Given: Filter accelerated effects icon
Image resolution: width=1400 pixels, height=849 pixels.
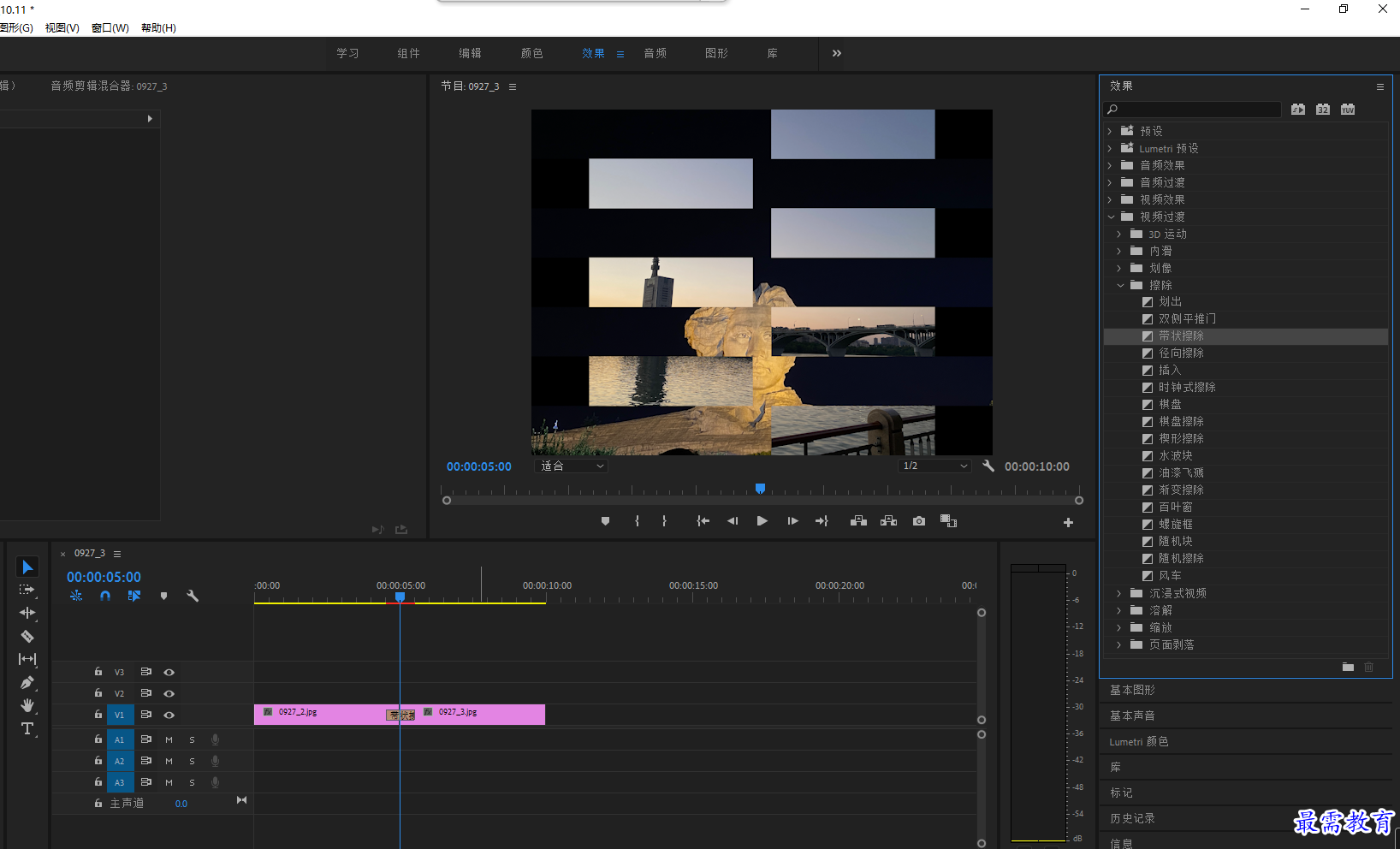Looking at the screenshot, I should point(1298,110).
